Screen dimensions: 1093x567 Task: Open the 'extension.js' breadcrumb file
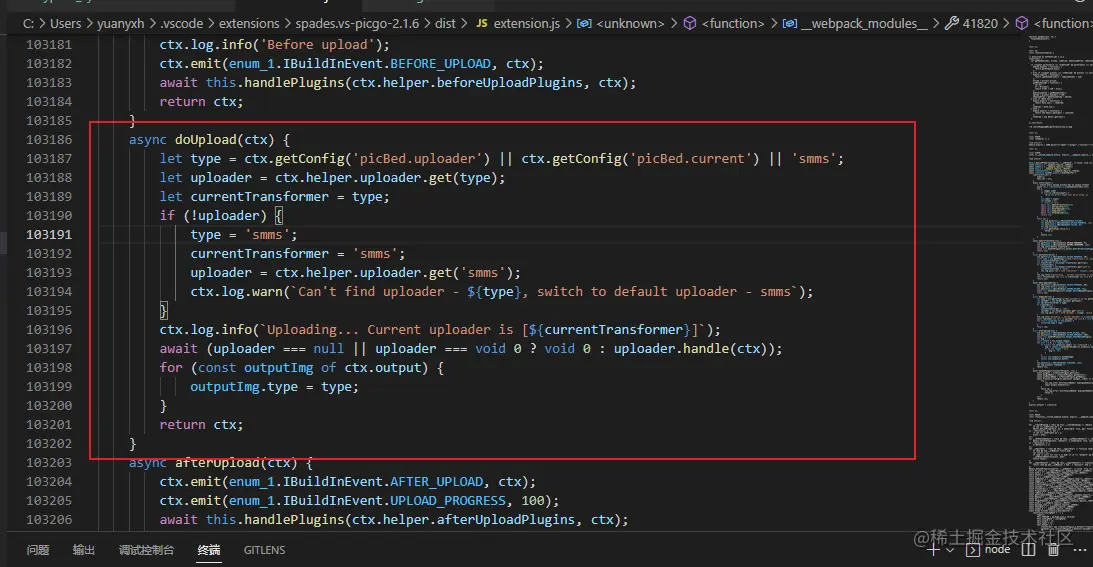click(x=526, y=23)
